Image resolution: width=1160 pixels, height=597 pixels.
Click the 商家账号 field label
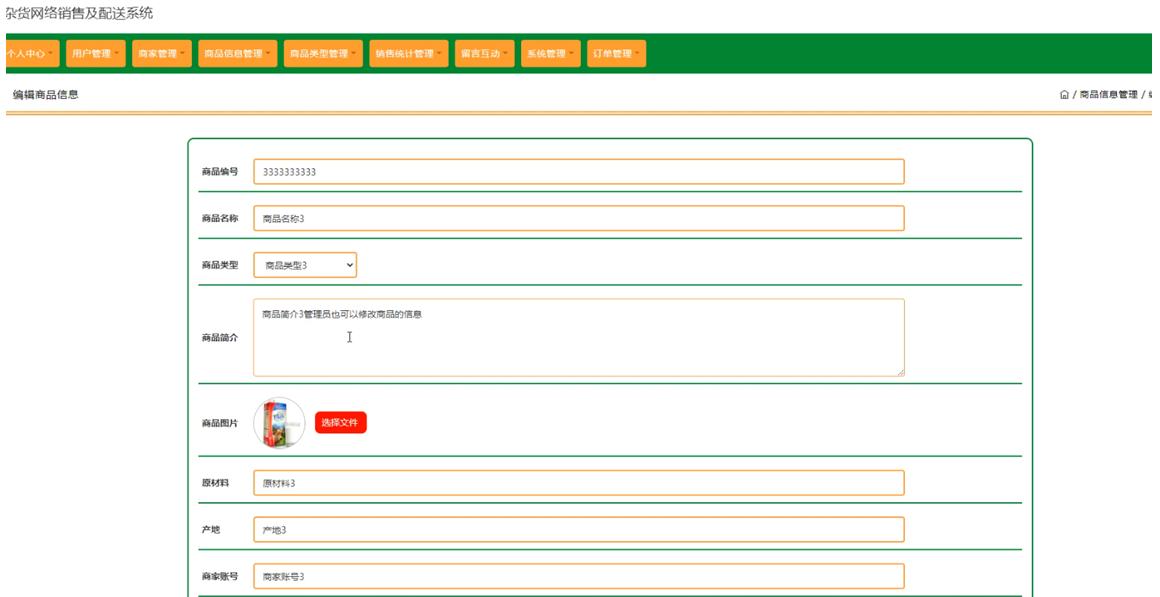tap(220, 576)
